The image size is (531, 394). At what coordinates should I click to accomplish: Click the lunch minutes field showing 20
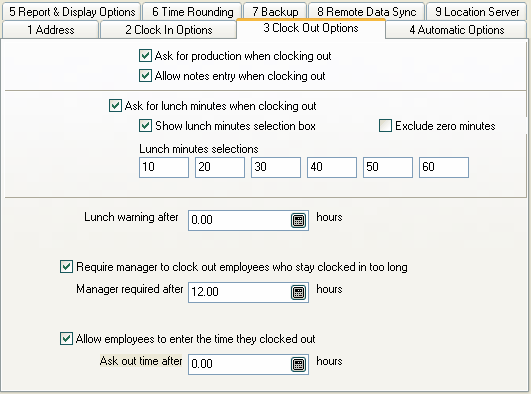tap(220, 167)
